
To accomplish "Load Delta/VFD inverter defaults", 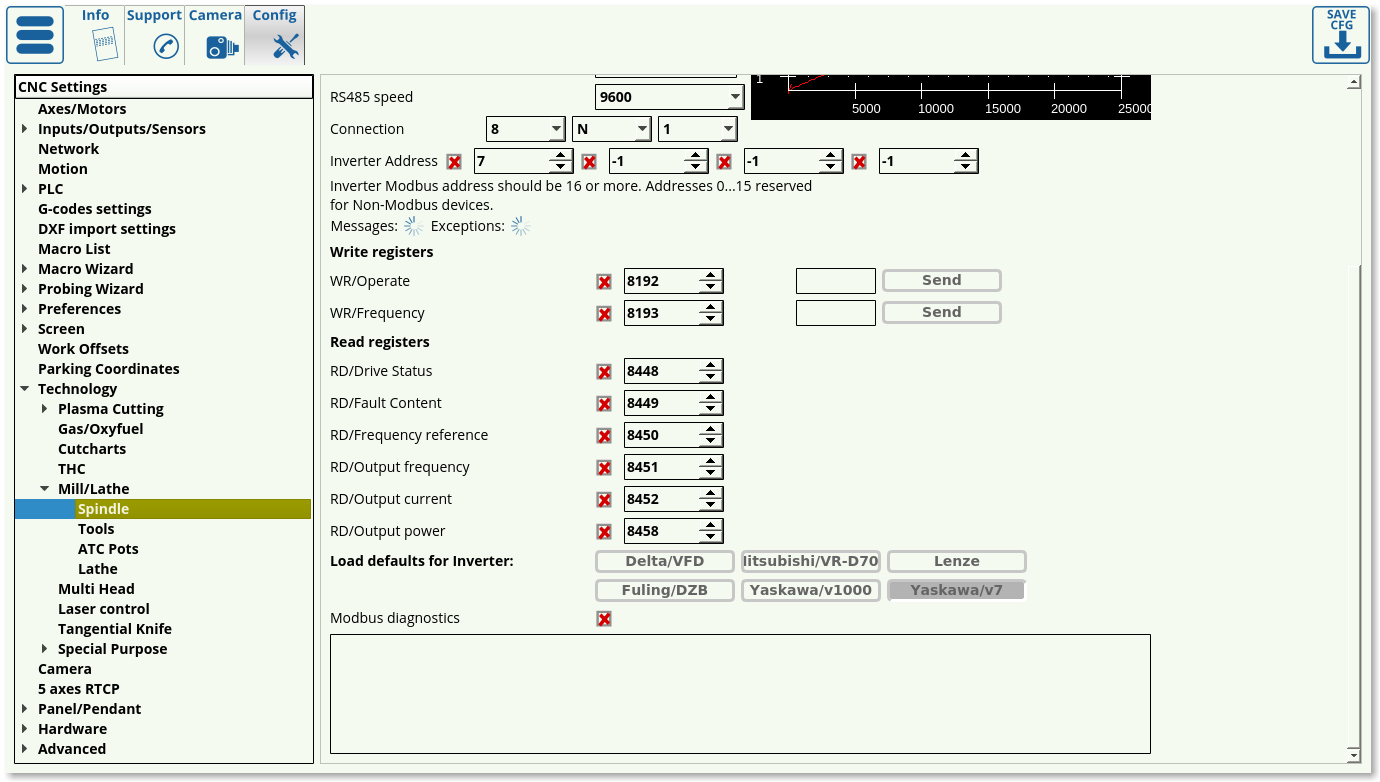I will tap(665, 561).
